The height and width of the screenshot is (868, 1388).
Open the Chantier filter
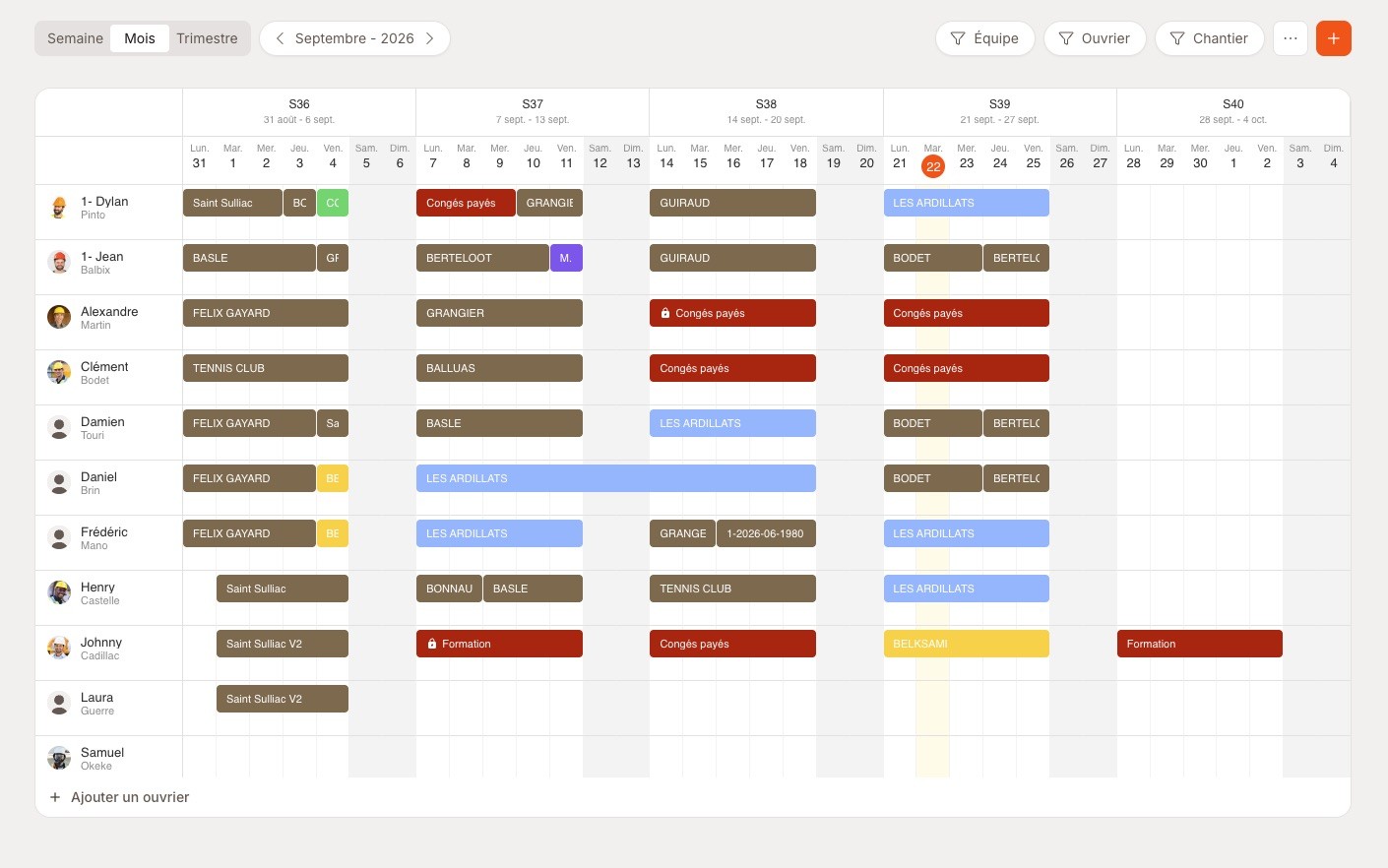(1209, 38)
